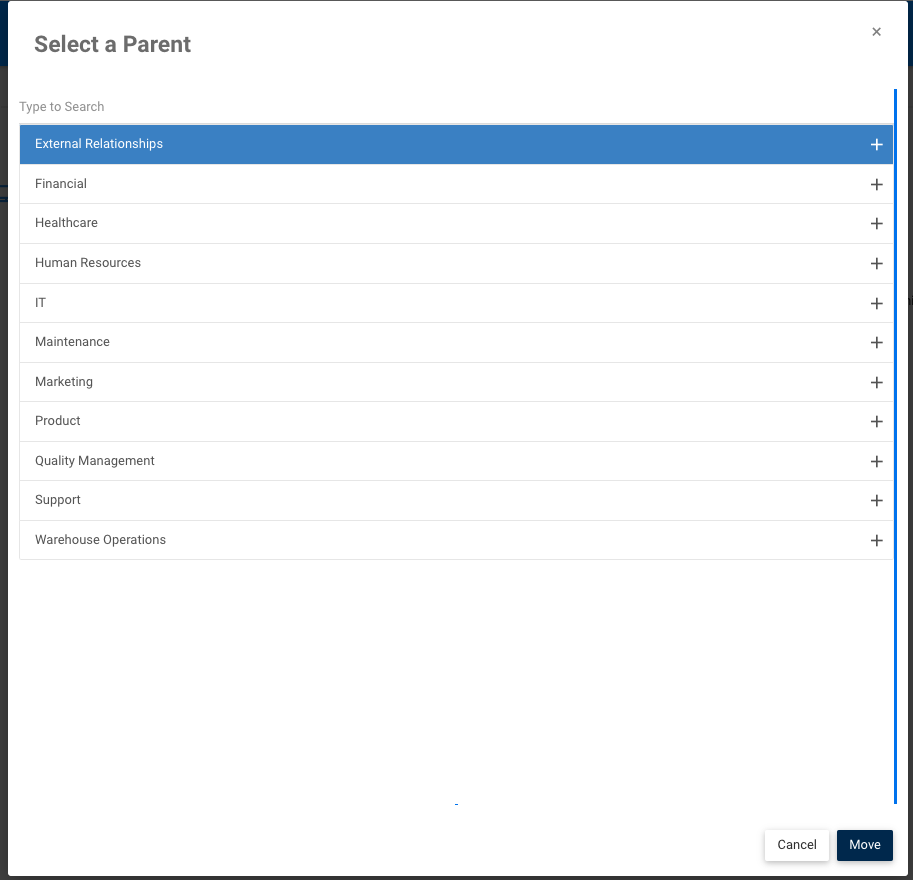
Task: Expand Support row plus icon
Action: click(x=876, y=500)
